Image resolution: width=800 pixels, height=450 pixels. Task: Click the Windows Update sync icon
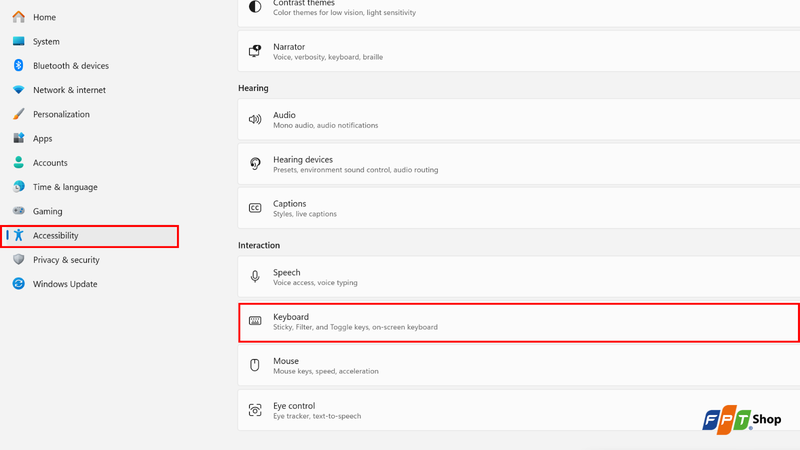pyautogui.click(x=19, y=284)
